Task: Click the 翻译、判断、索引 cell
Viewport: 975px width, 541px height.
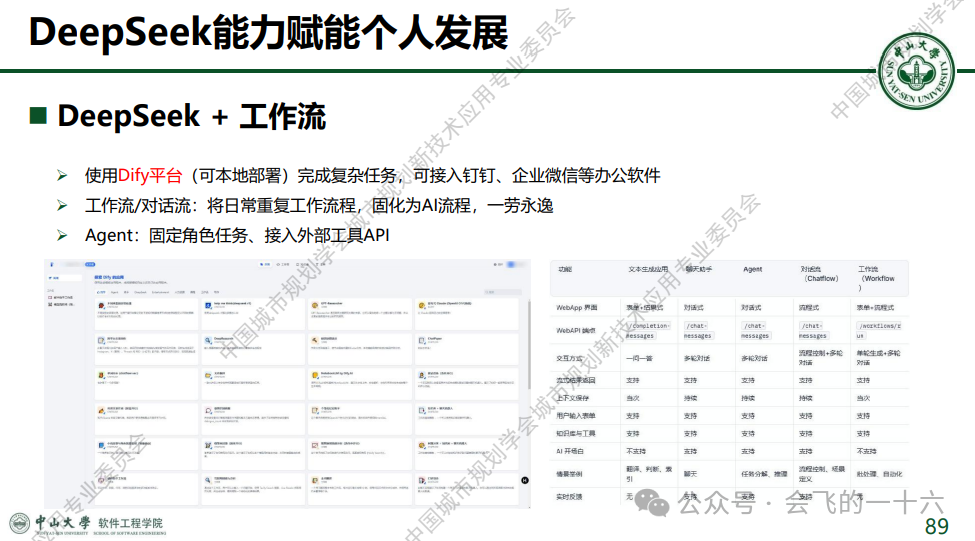Action: pyautogui.click(x=649, y=474)
